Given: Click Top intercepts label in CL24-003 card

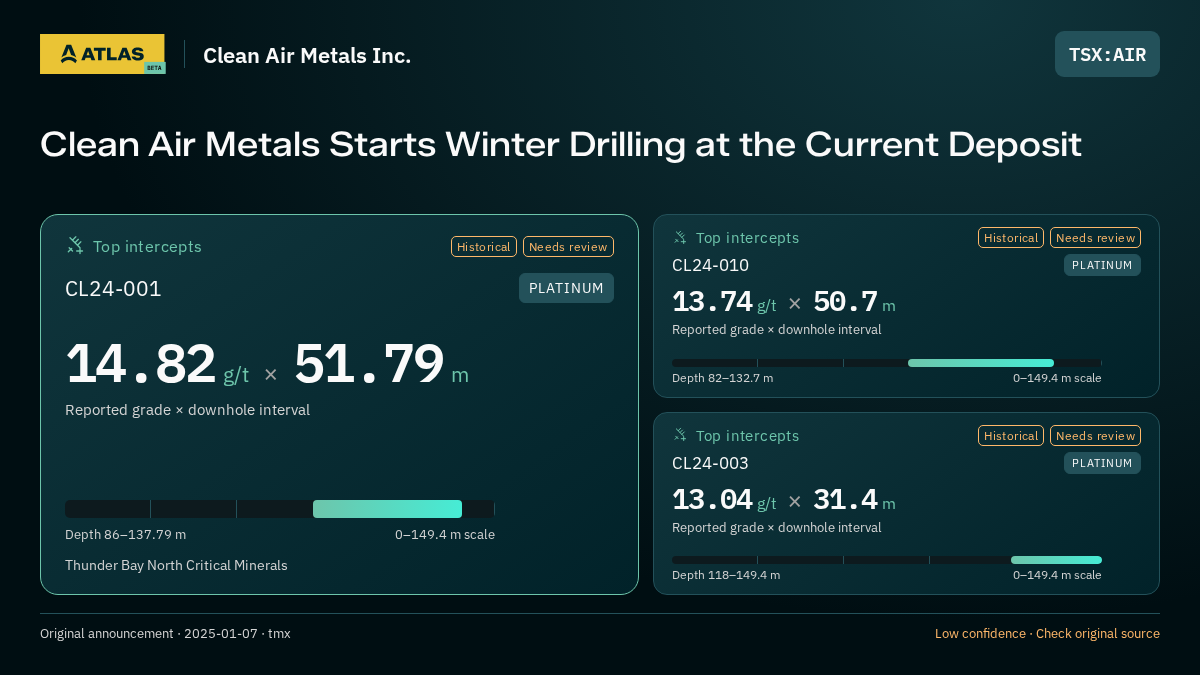Looking at the screenshot, I should [x=747, y=436].
